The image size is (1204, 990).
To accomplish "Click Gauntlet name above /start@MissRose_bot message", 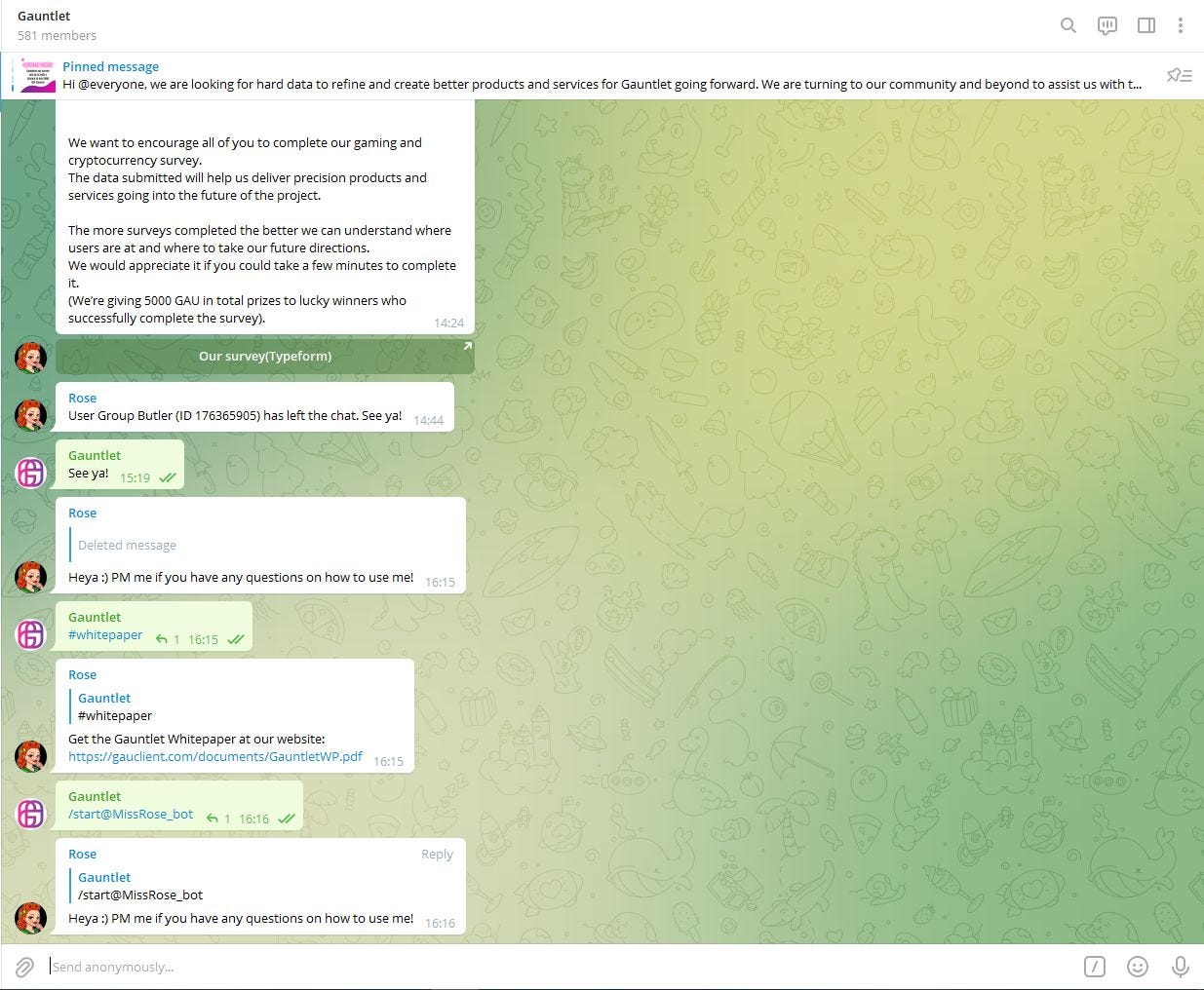I will click(95, 796).
